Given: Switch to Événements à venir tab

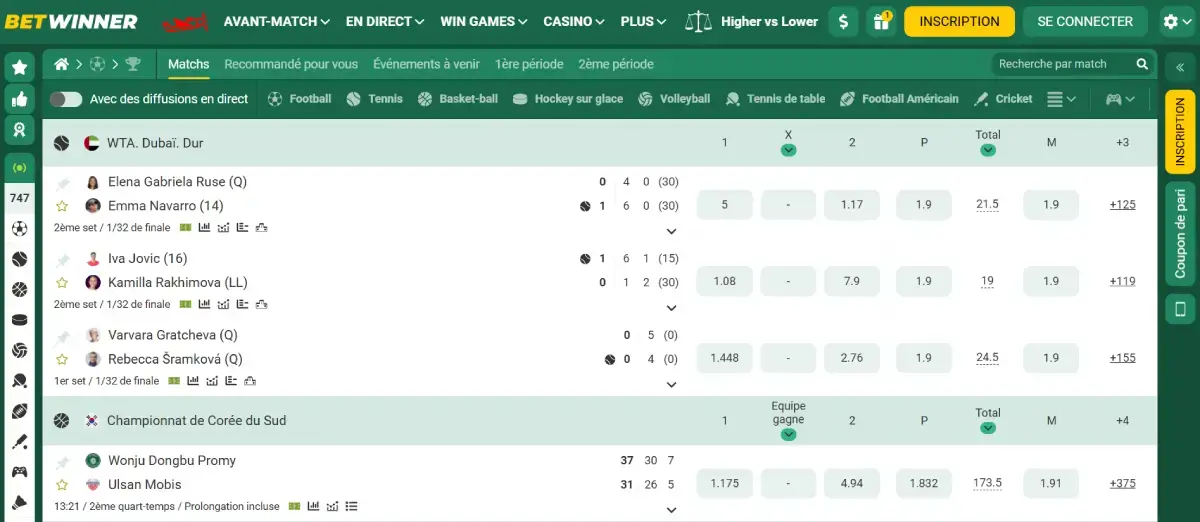Looking at the screenshot, I should tap(426, 64).
